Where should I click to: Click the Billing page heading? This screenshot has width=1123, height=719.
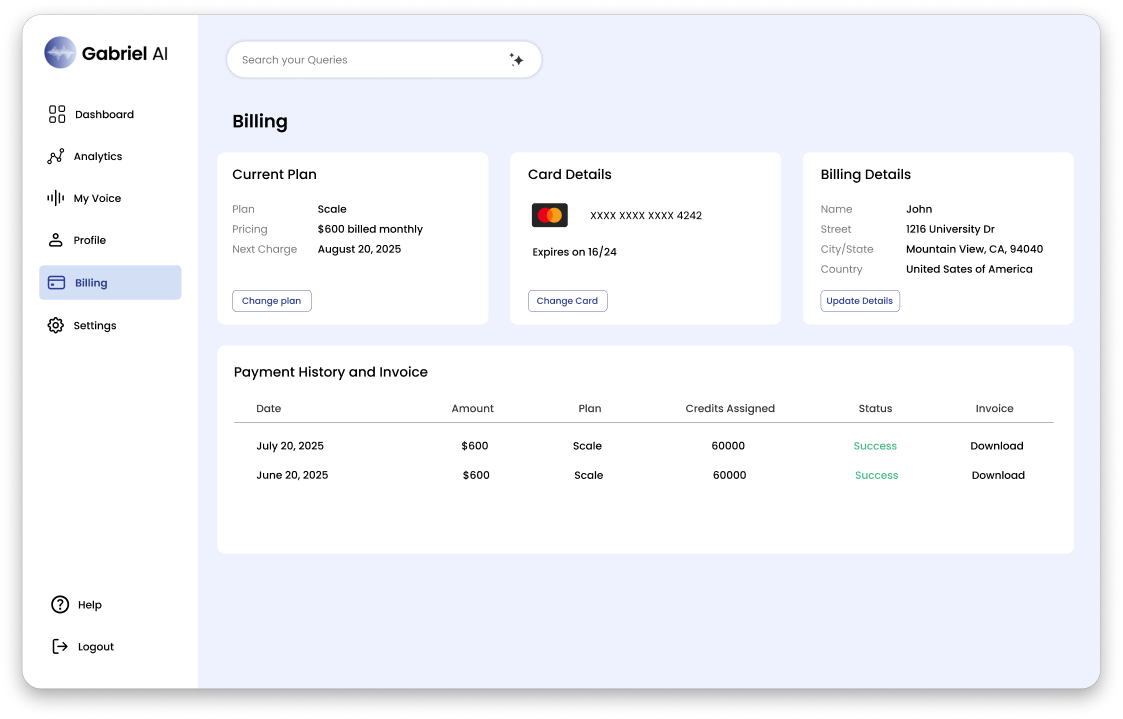259,121
